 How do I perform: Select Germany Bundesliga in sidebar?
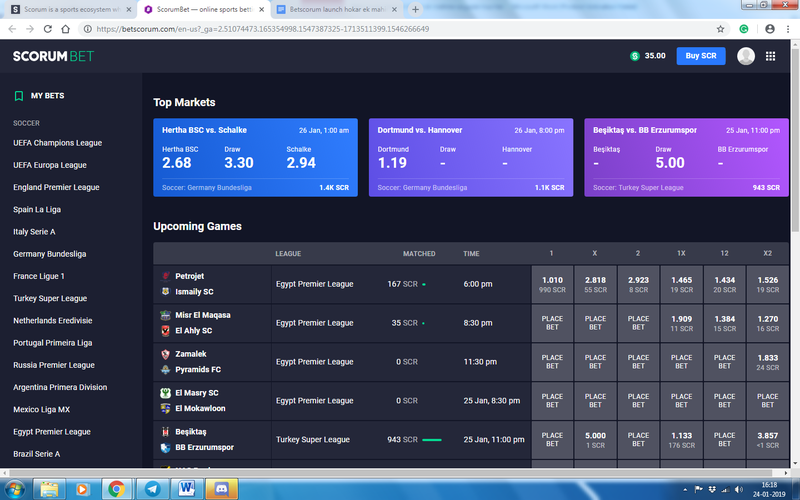click(x=49, y=254)
